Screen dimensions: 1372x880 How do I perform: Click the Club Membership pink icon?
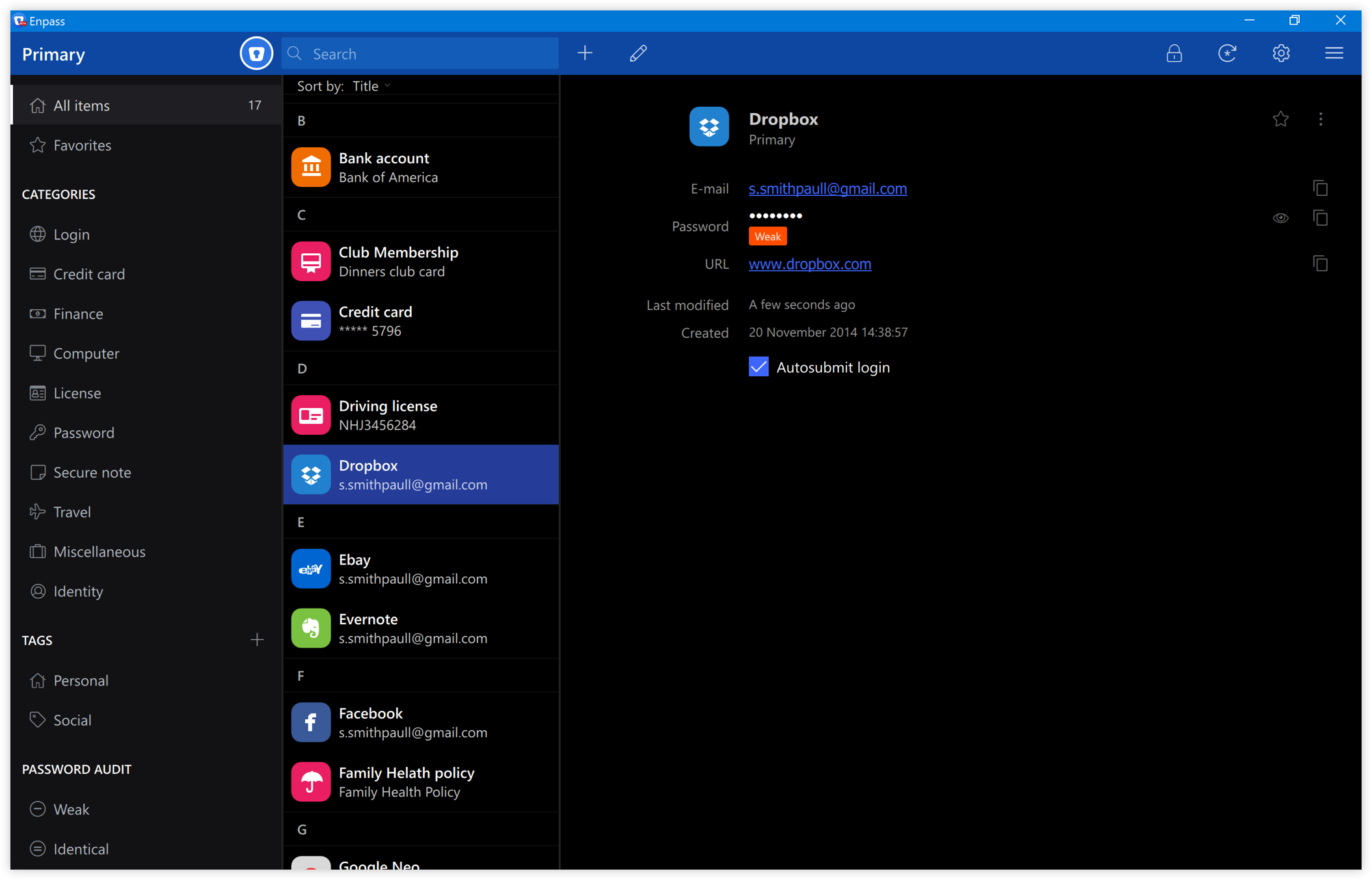tap(311, 262)
